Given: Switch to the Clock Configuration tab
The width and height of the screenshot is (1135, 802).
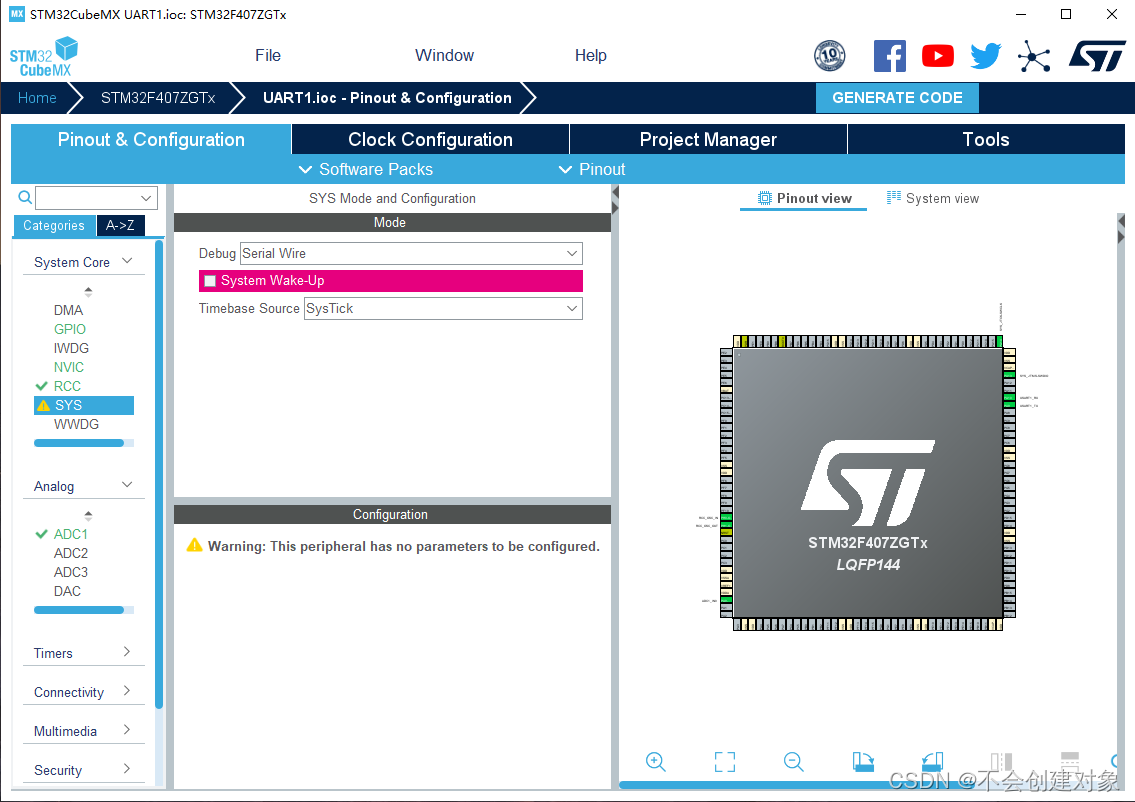Looking at the screenshot, I should (429, 139).
